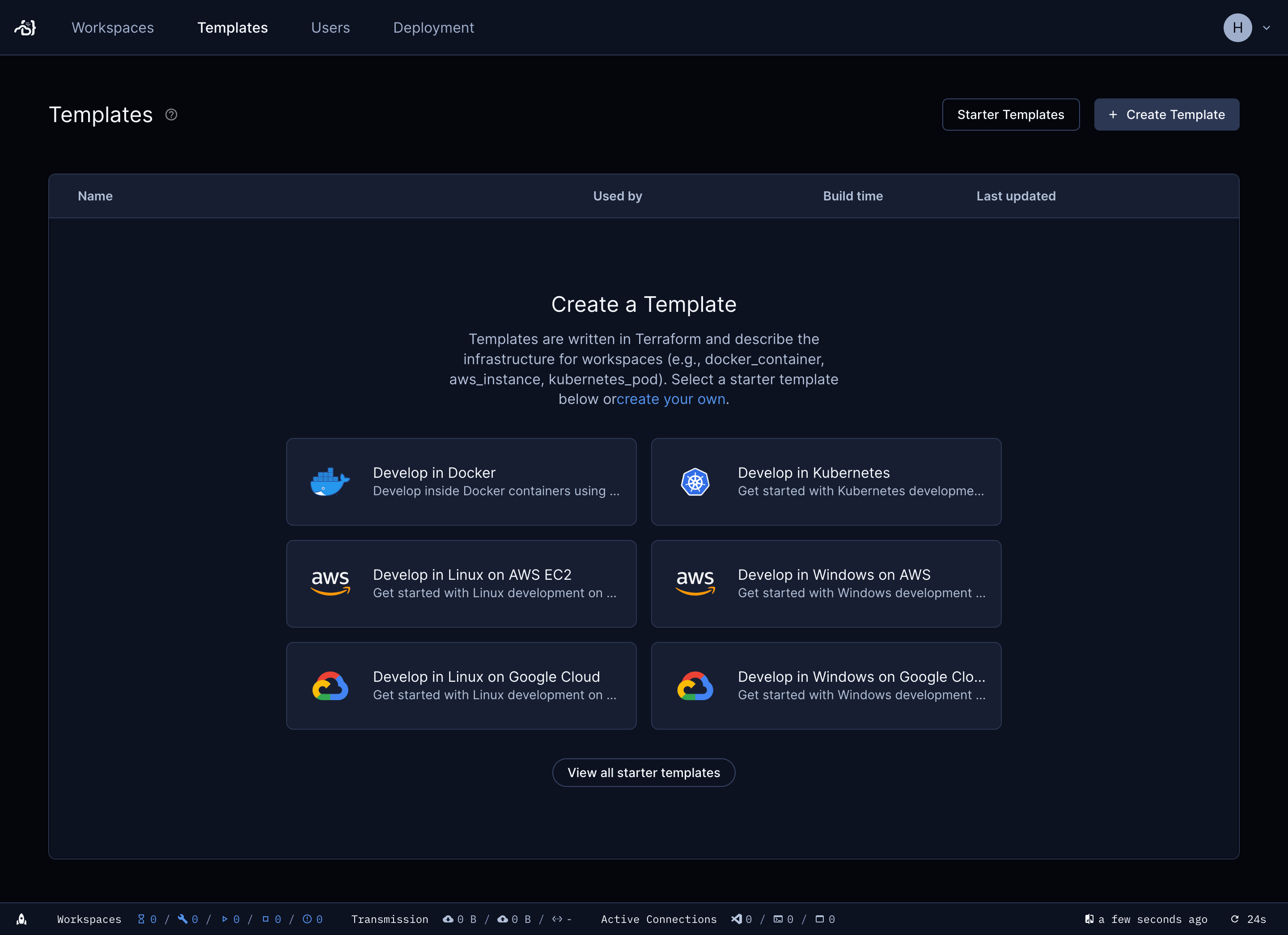The width and height of the screenshot is (1288, 935).
Task: Open Starter Templates
Action: [1010, 114]
